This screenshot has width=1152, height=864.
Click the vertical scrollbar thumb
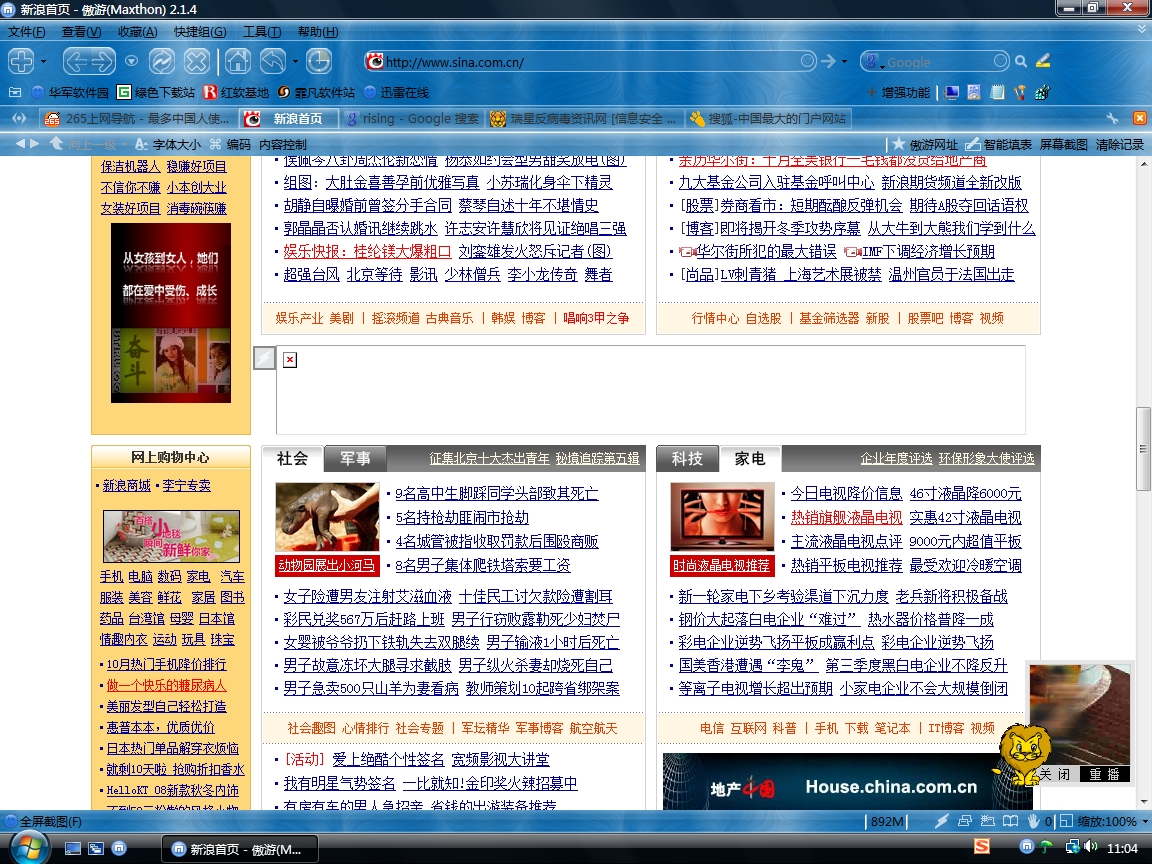click(1143, 449)
